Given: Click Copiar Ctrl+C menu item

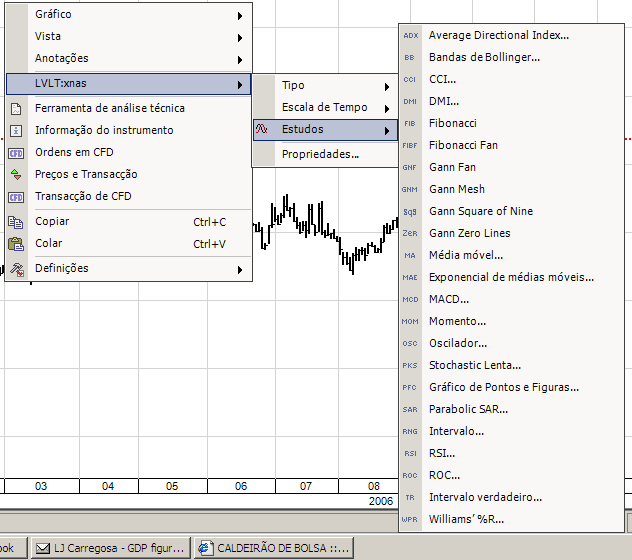Looking at the screenshot, I should (129, 222).
